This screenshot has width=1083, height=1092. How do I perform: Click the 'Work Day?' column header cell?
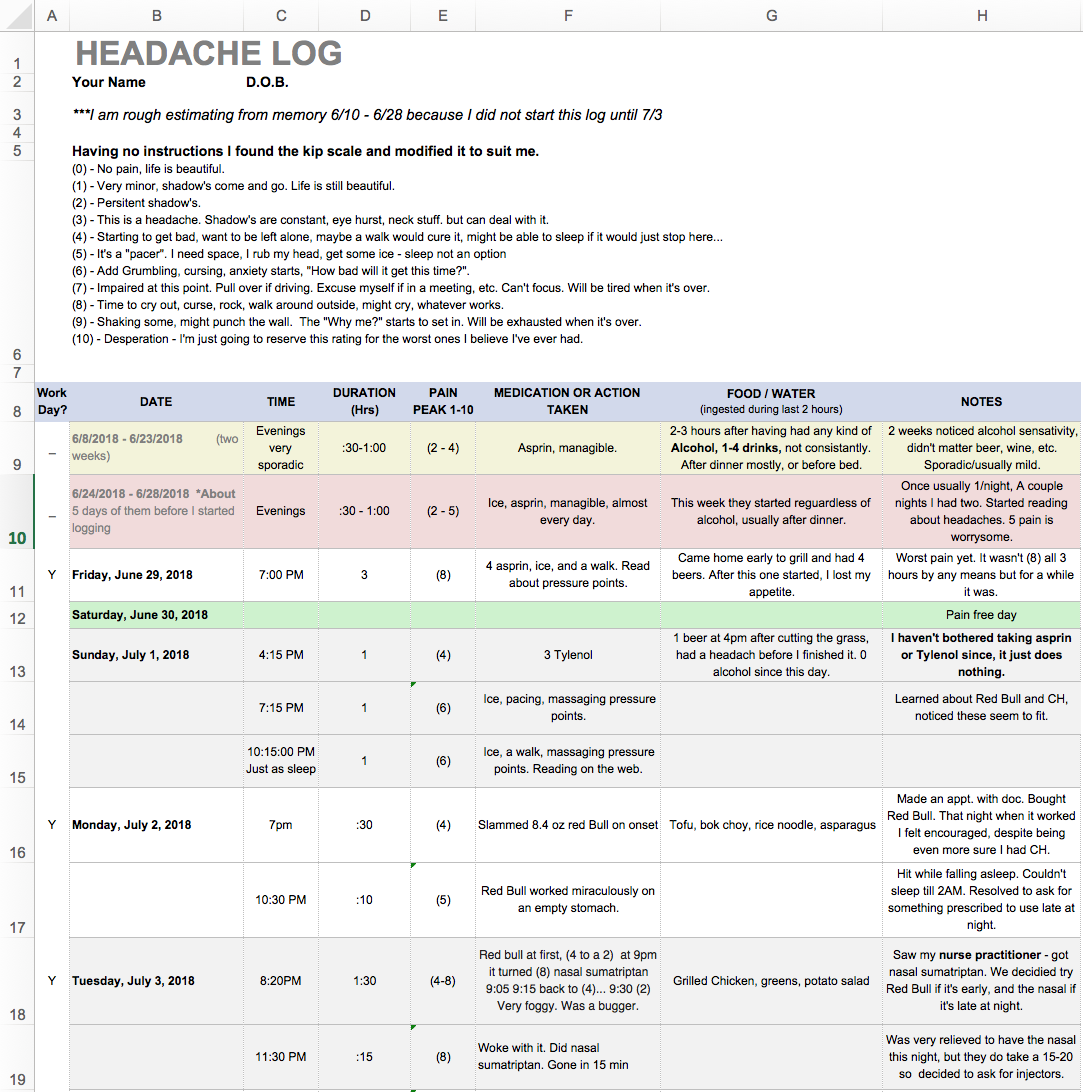52,402
